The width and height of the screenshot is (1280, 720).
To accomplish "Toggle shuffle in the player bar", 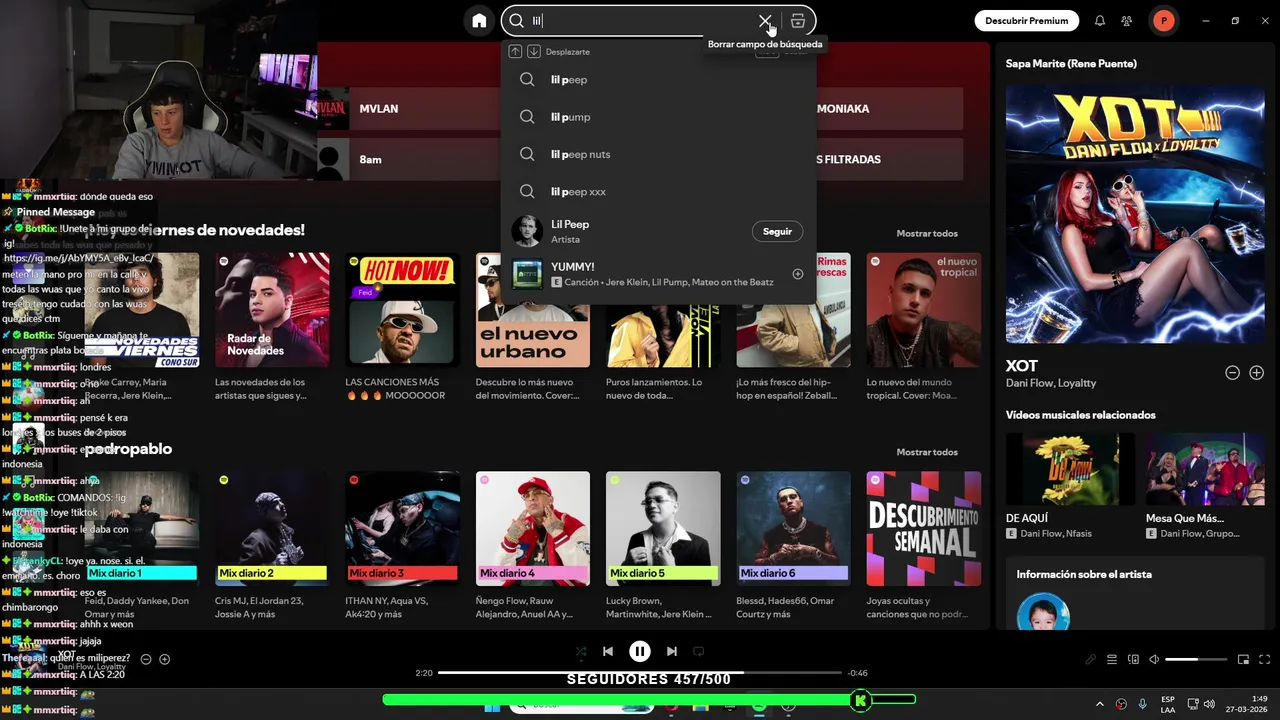I will coord(581,651).
